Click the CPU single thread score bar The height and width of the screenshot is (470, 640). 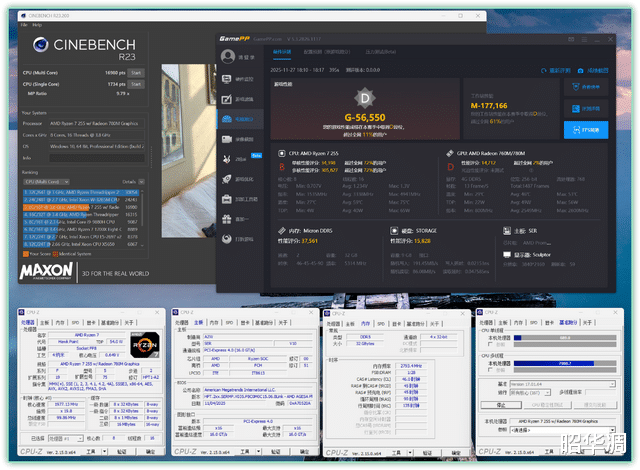pyautogui.click(x=565, y=338)
